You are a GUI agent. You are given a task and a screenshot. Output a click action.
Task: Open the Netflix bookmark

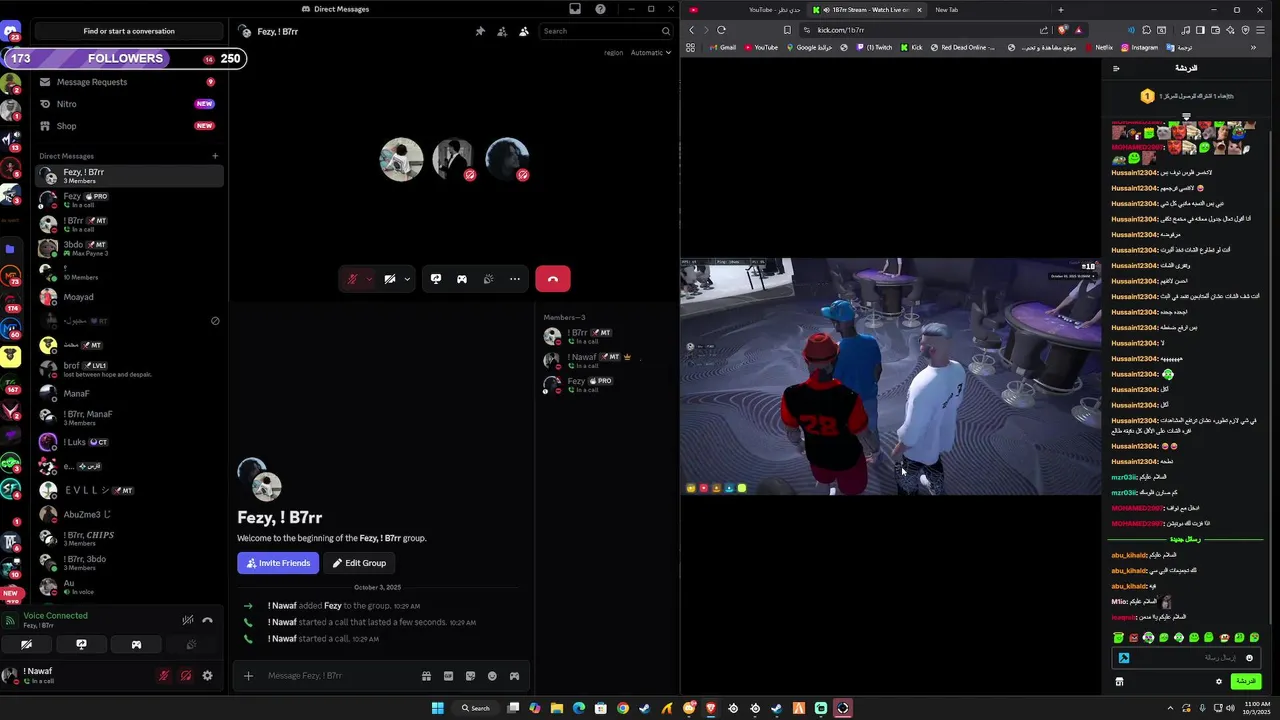[1098, 47]
